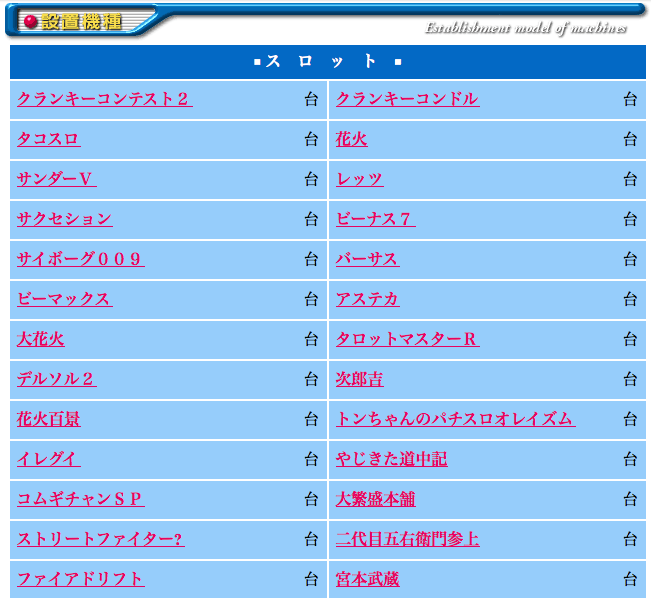Click the Establishment model of machines text
Image resolution: width=651 pixels, height=598 pixels.
click(526, 28)
